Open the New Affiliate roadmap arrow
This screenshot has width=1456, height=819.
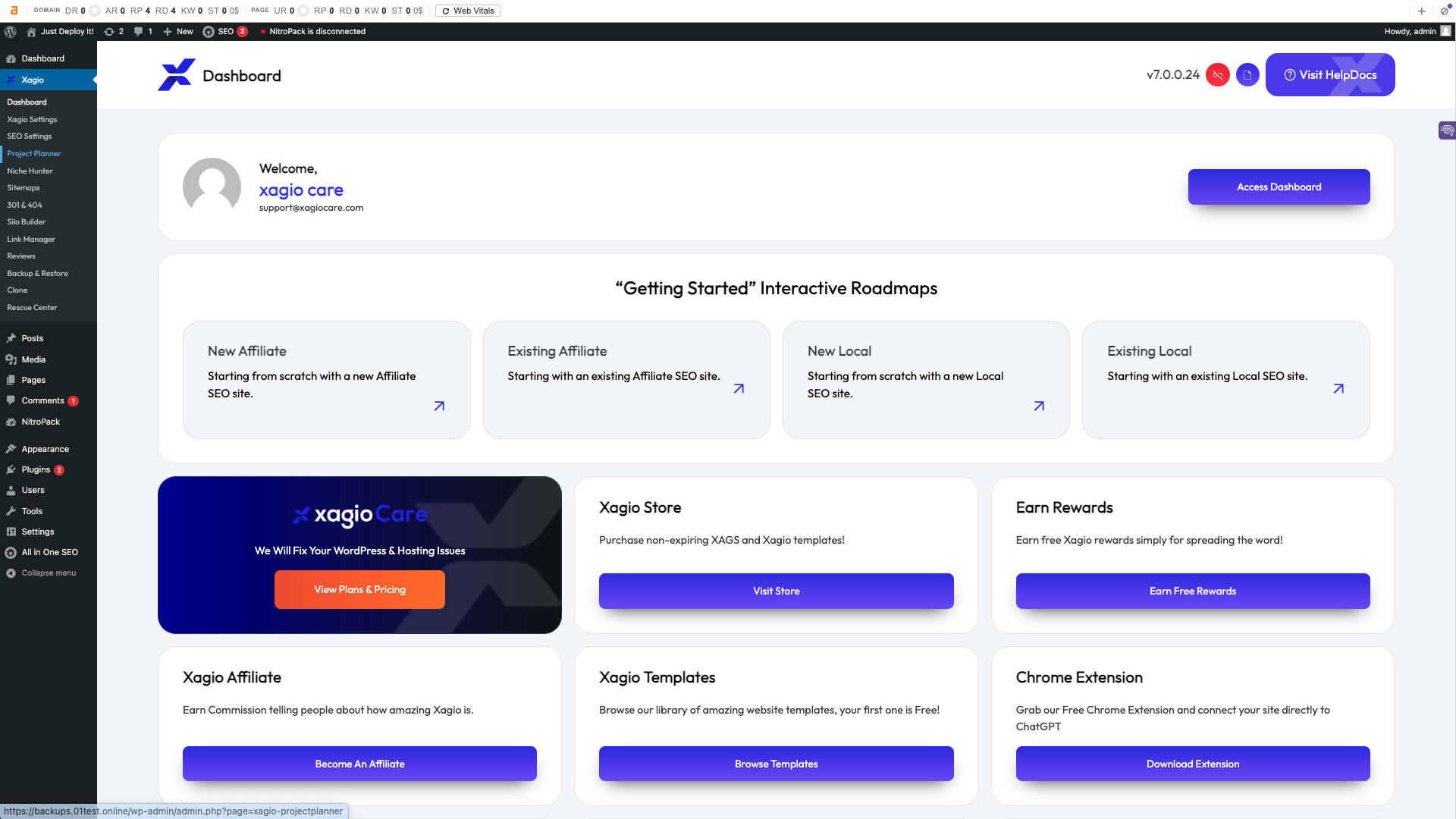click(439, 406)
